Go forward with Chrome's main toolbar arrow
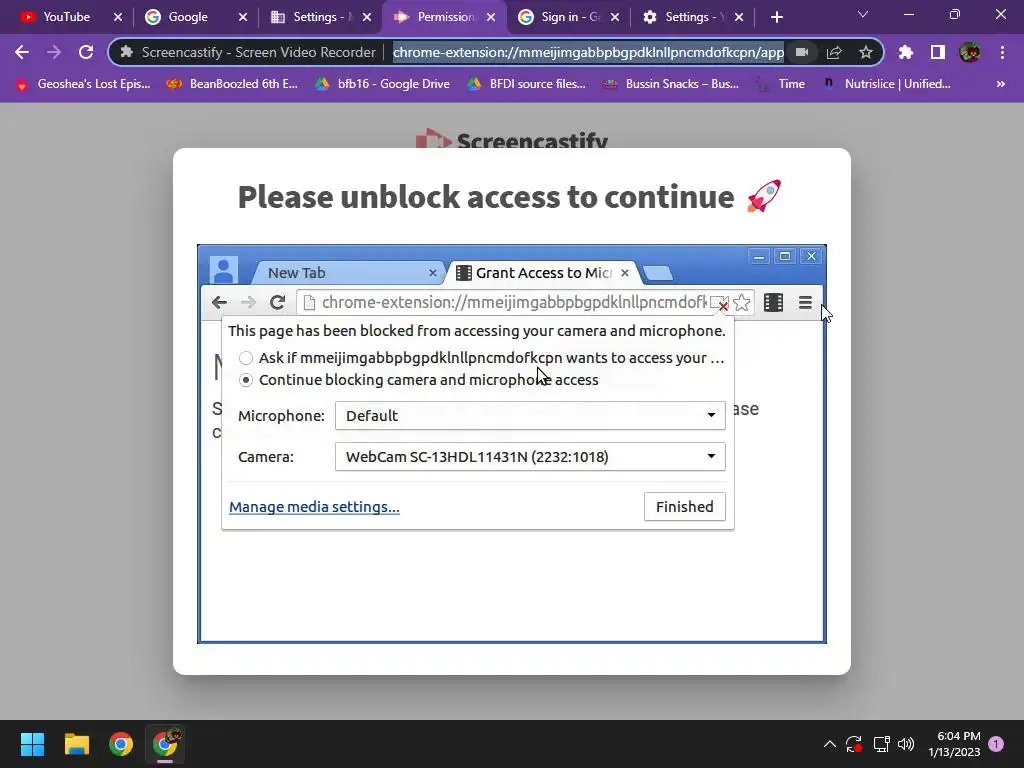 pyautogui.click(x=54, y=52)
